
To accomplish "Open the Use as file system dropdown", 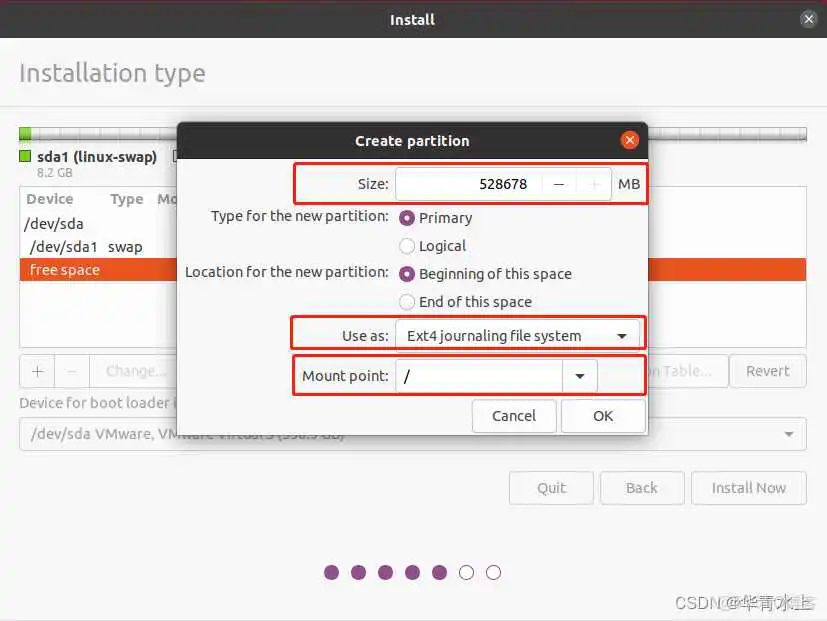I will pos(516,334).
